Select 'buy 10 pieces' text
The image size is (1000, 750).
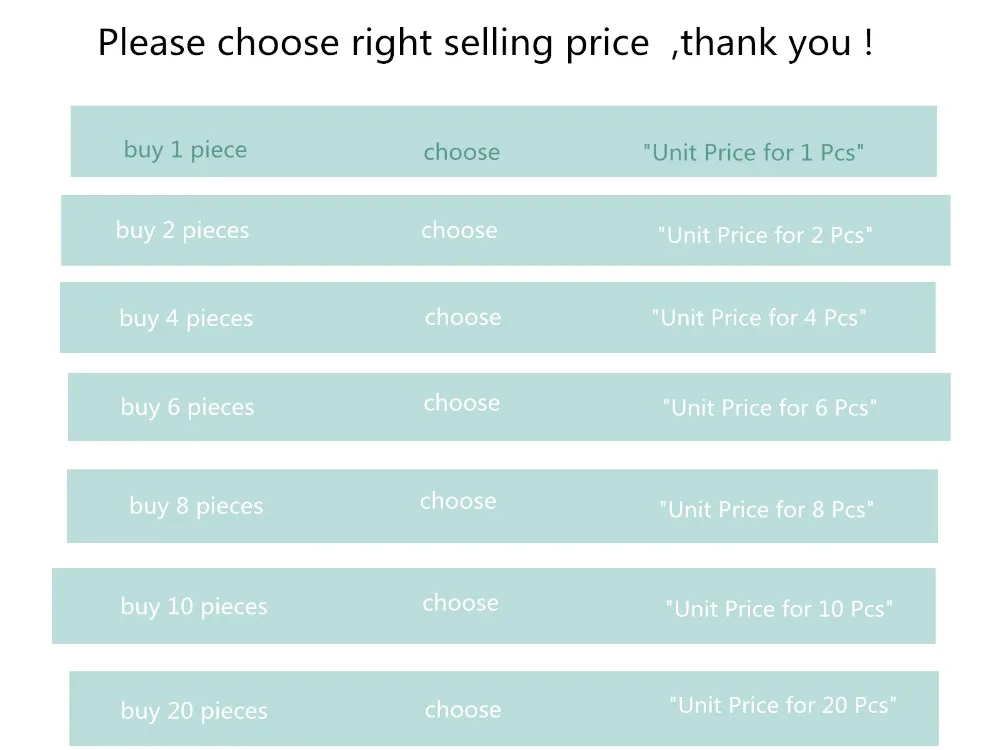click(x=194, y=607)
